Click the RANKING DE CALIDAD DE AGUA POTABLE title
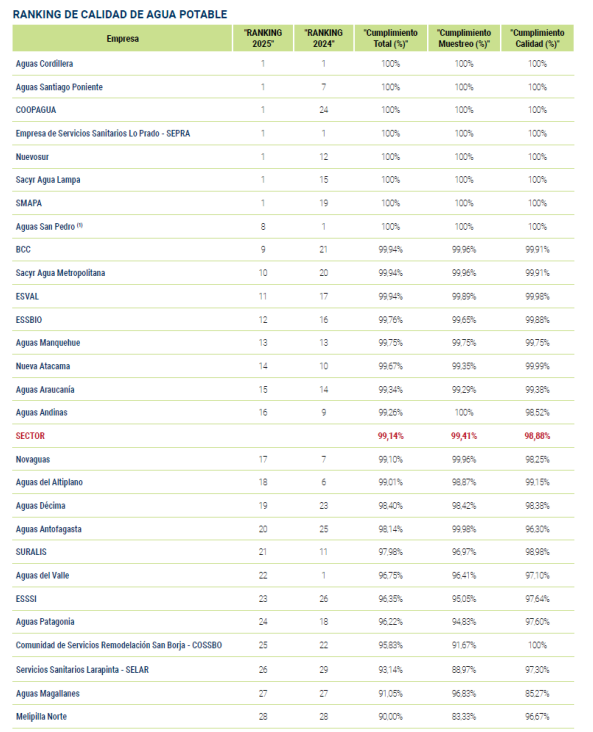 click(120, 14)
